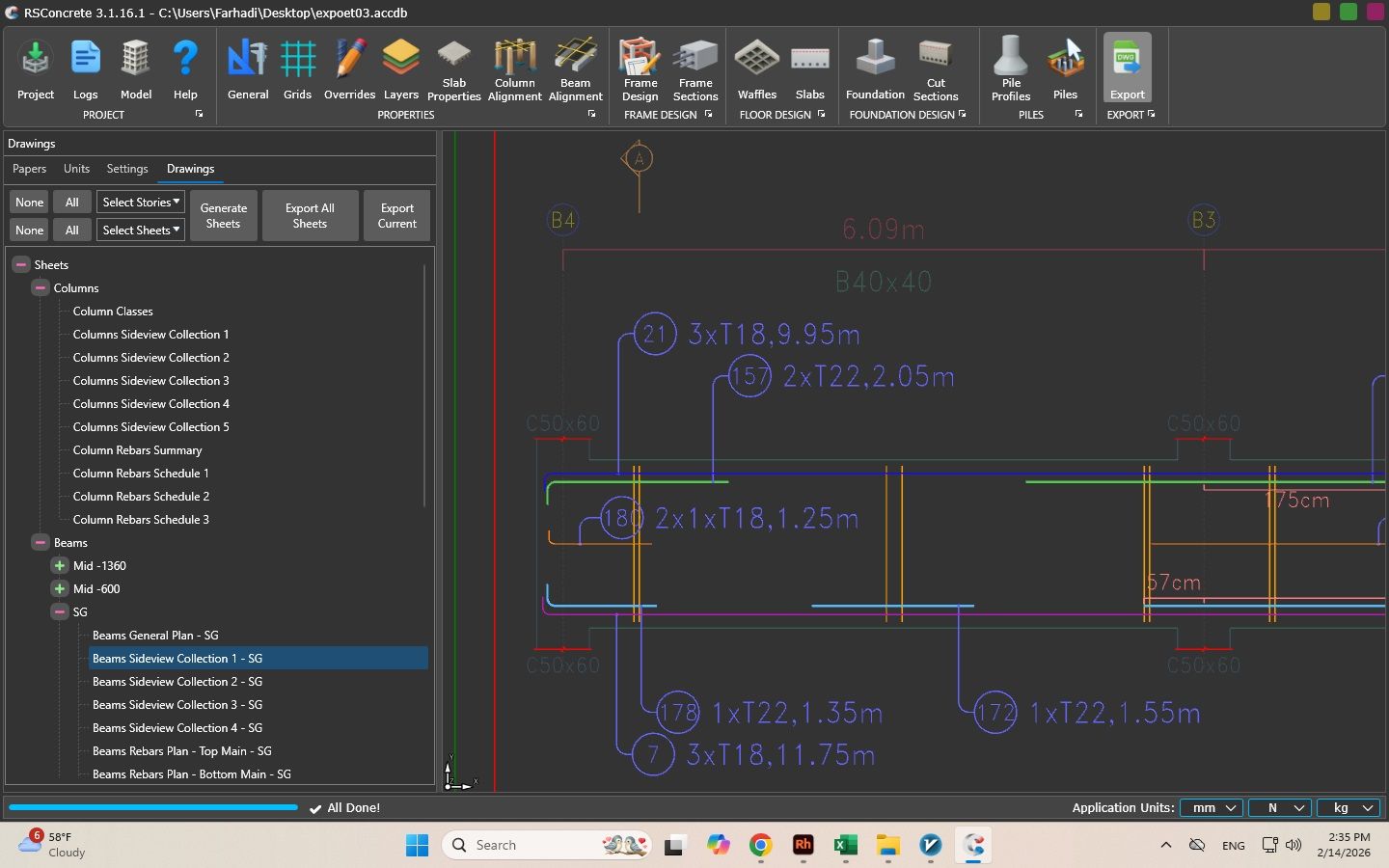The width and height of the screenshot is (1389, 868).
Task: Select Column Rebars Summary sheet
Action: click(x=138, y=450)
